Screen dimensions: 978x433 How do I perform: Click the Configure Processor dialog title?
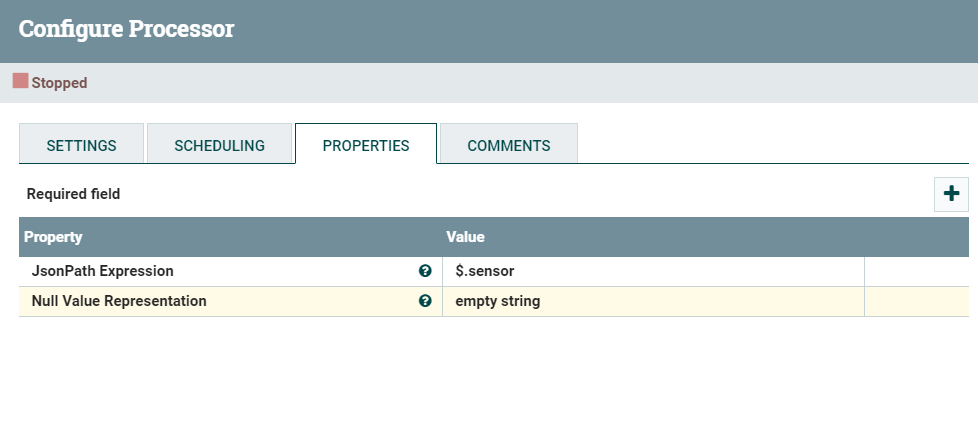point(127,29)
